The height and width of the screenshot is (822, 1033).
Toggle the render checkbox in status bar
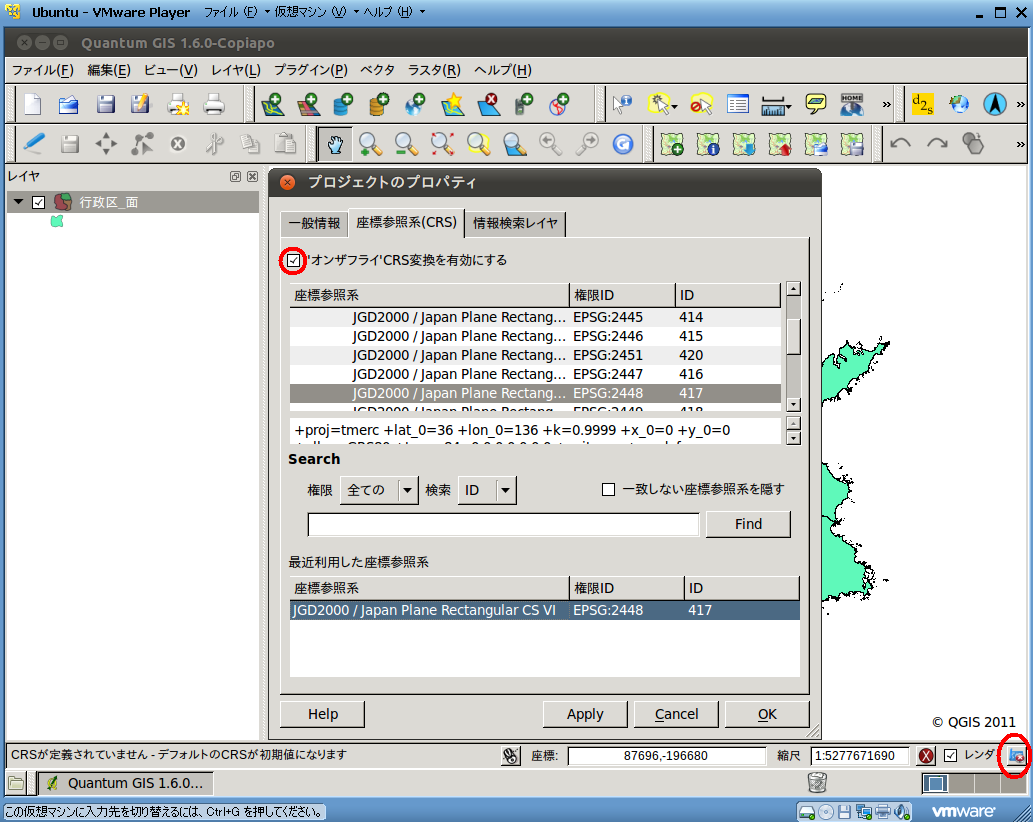950,755
